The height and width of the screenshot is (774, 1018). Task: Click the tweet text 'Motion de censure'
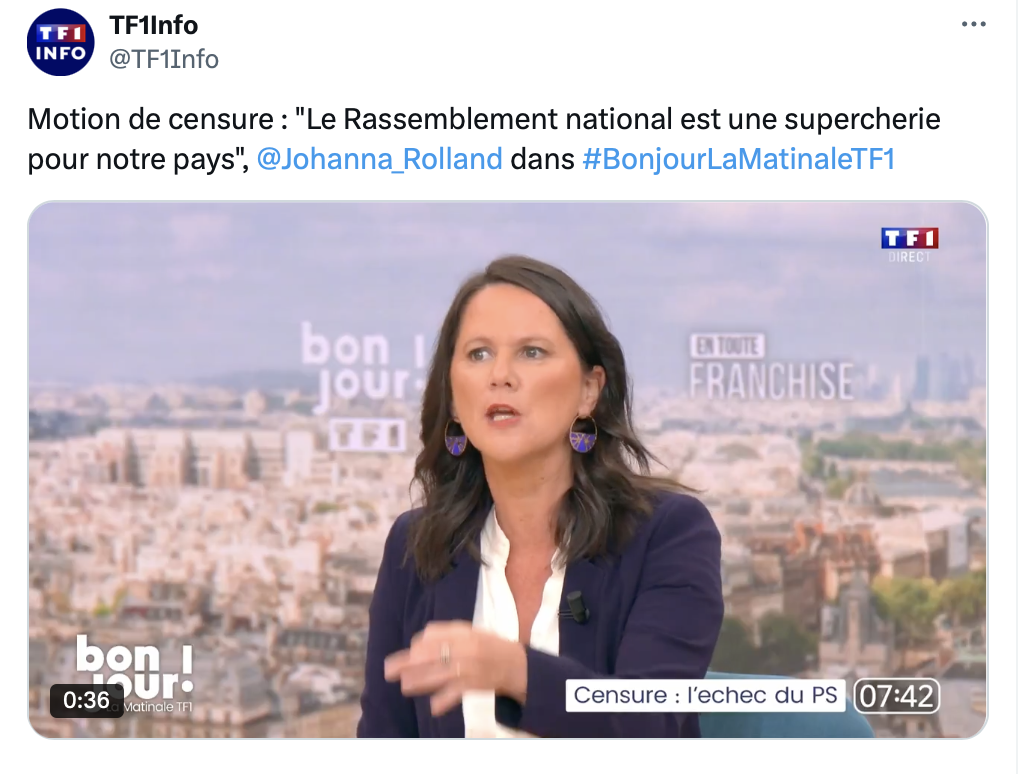coord(151,119)
